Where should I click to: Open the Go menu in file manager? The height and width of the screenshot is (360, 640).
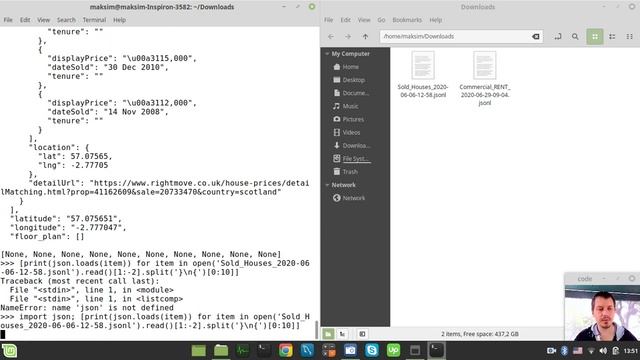(x=381, y=20)
